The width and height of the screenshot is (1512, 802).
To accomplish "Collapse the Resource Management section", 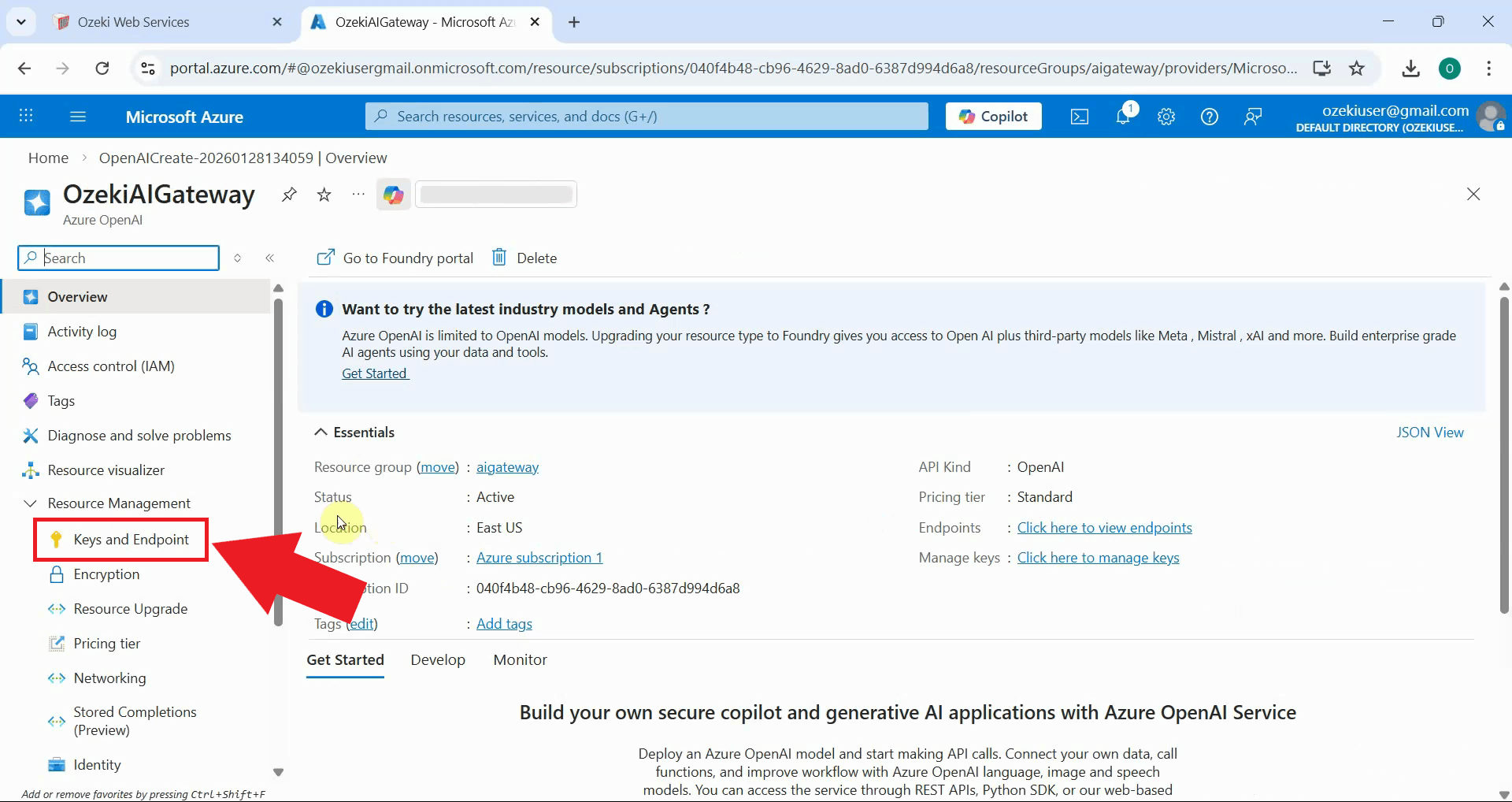I will (31, 503).
